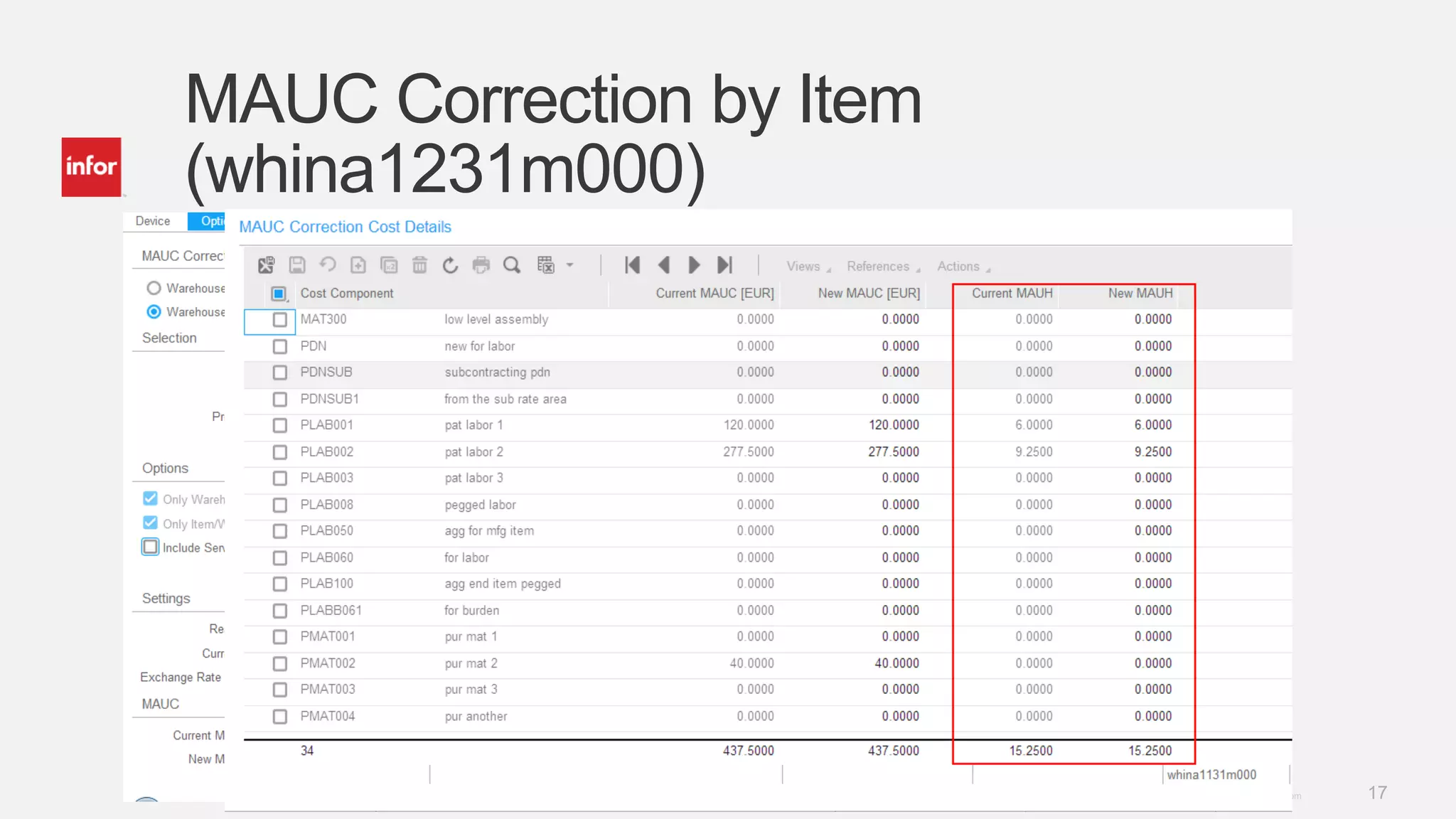This screenshot has width=1456, height=819.
Task: Toggle the Include Sen... option checkbox
Action: pyautogui.click(x=150, y=547)
